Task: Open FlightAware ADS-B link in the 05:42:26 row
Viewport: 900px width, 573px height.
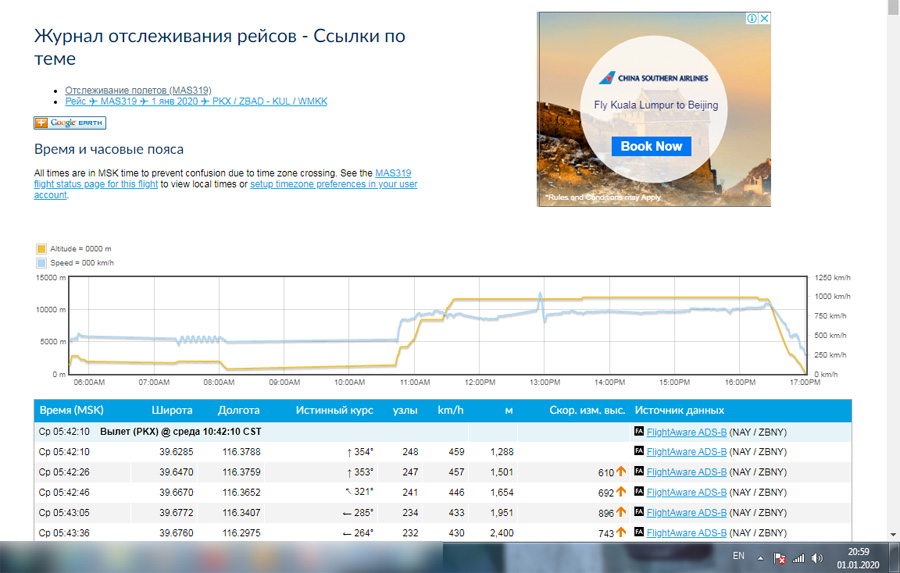Action: pos(686,472)
